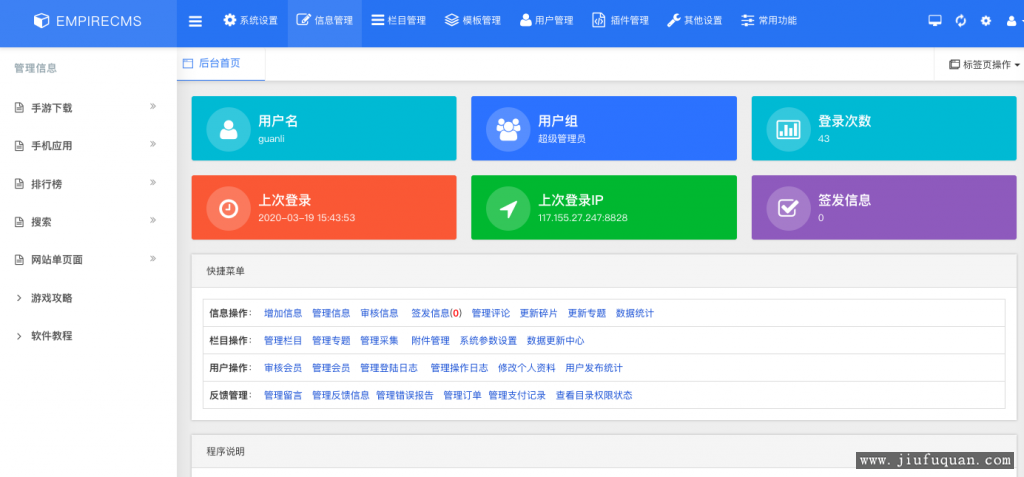Image resolution: width=1024 pixels, height=477 pixels.
Task: Click the document icon beside 排行榜
Action: tap(20, 184)
